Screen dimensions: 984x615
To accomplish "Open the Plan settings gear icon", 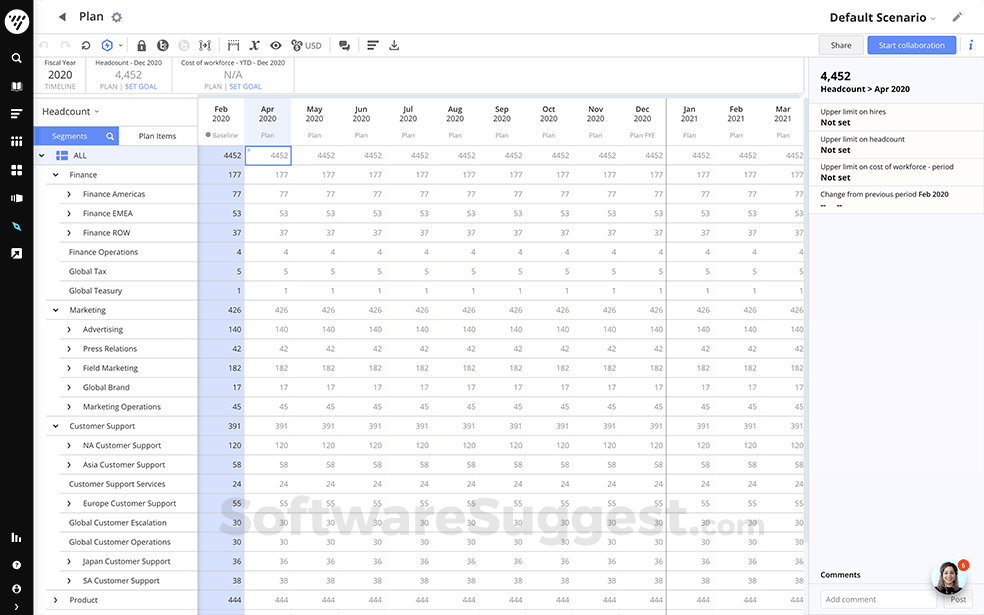I will click(116, 16).
